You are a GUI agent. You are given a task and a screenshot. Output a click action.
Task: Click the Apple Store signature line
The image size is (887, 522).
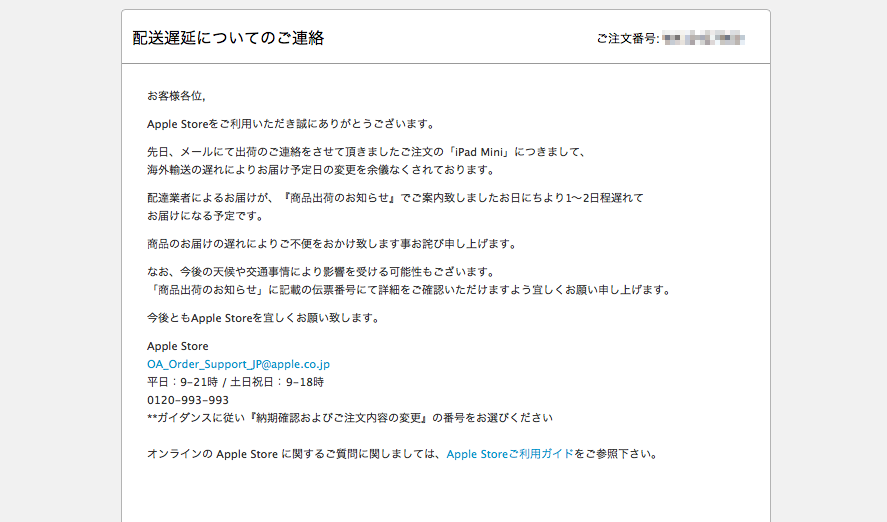coord(178,346)
